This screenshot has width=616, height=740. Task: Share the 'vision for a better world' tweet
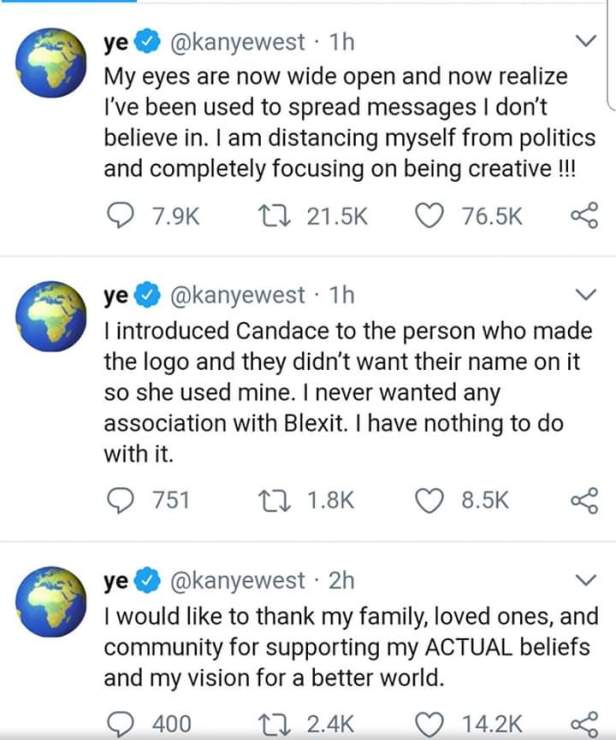(x=582, y=724)
